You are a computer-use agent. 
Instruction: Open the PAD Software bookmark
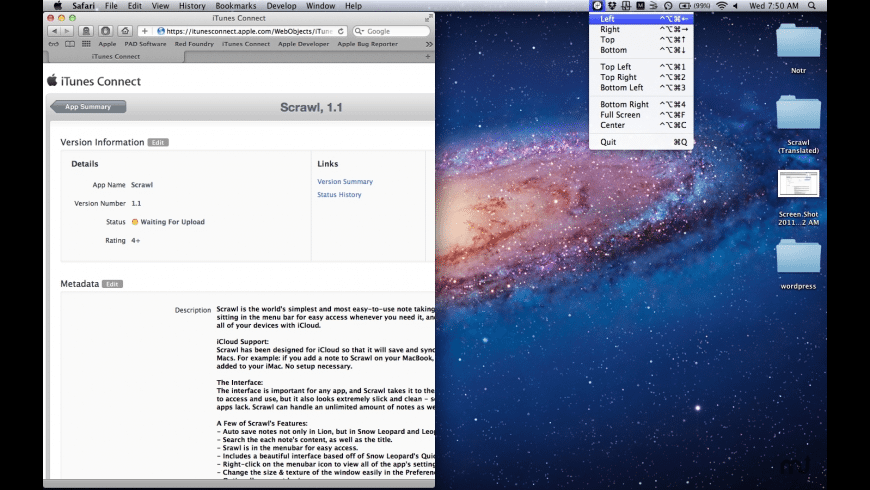point(145,44)
